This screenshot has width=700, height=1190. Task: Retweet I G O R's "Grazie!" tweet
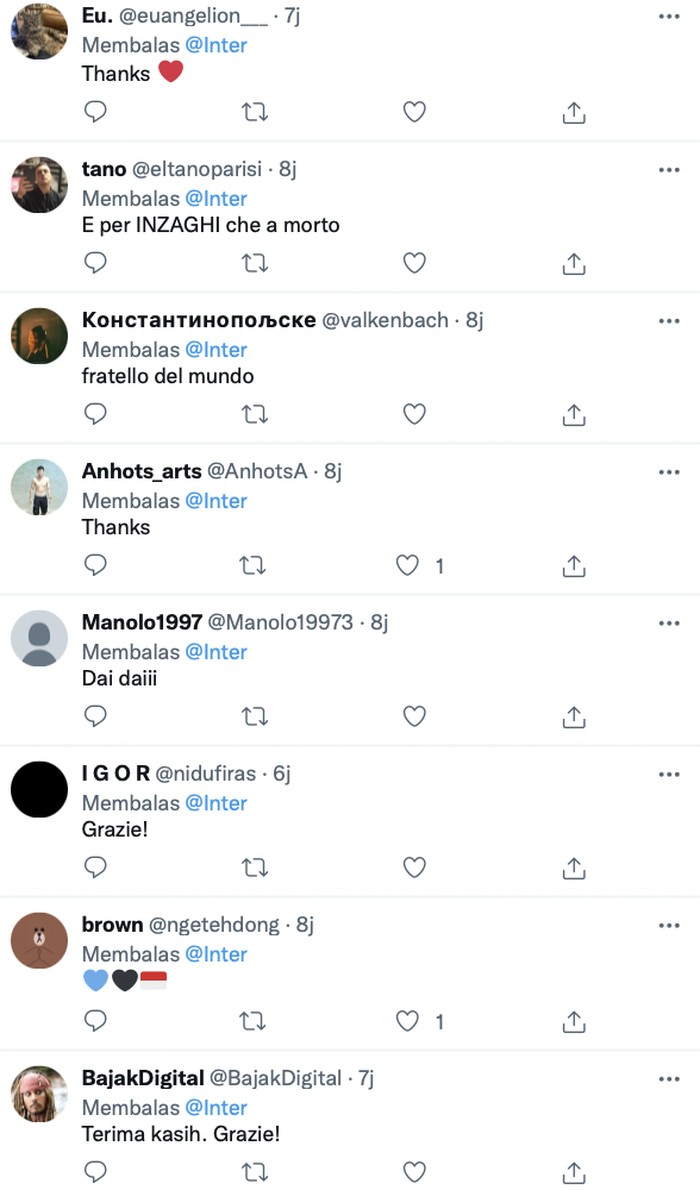click(255, 867)
